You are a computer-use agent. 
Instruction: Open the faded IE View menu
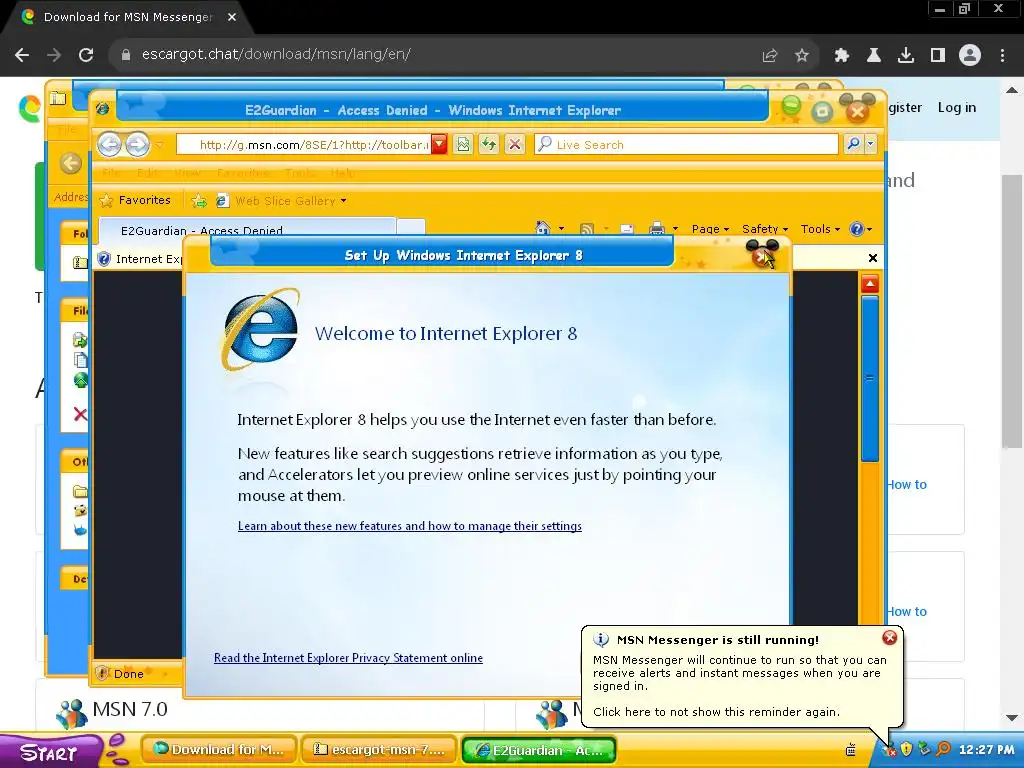pyautogui.click(x=187, y=172)
